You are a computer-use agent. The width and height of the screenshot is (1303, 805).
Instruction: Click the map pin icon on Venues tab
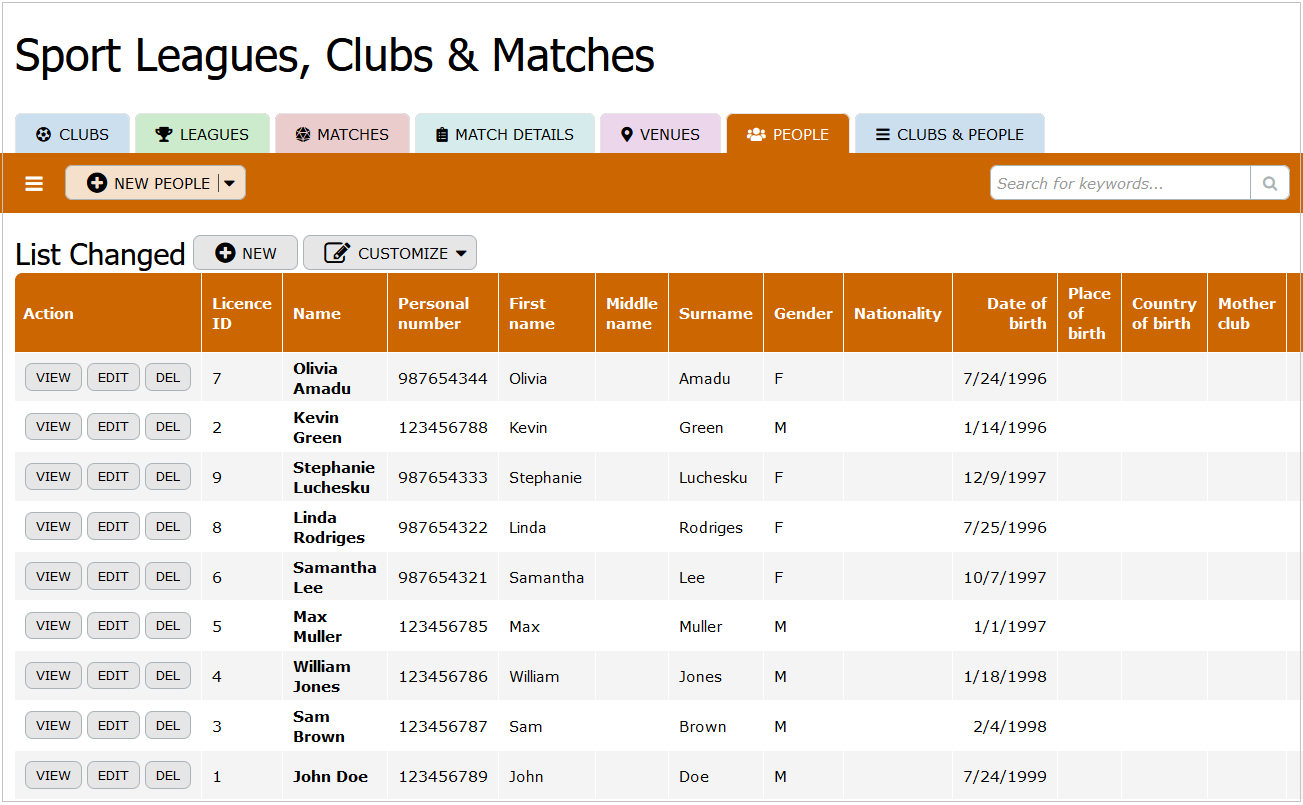coord(627,135)
